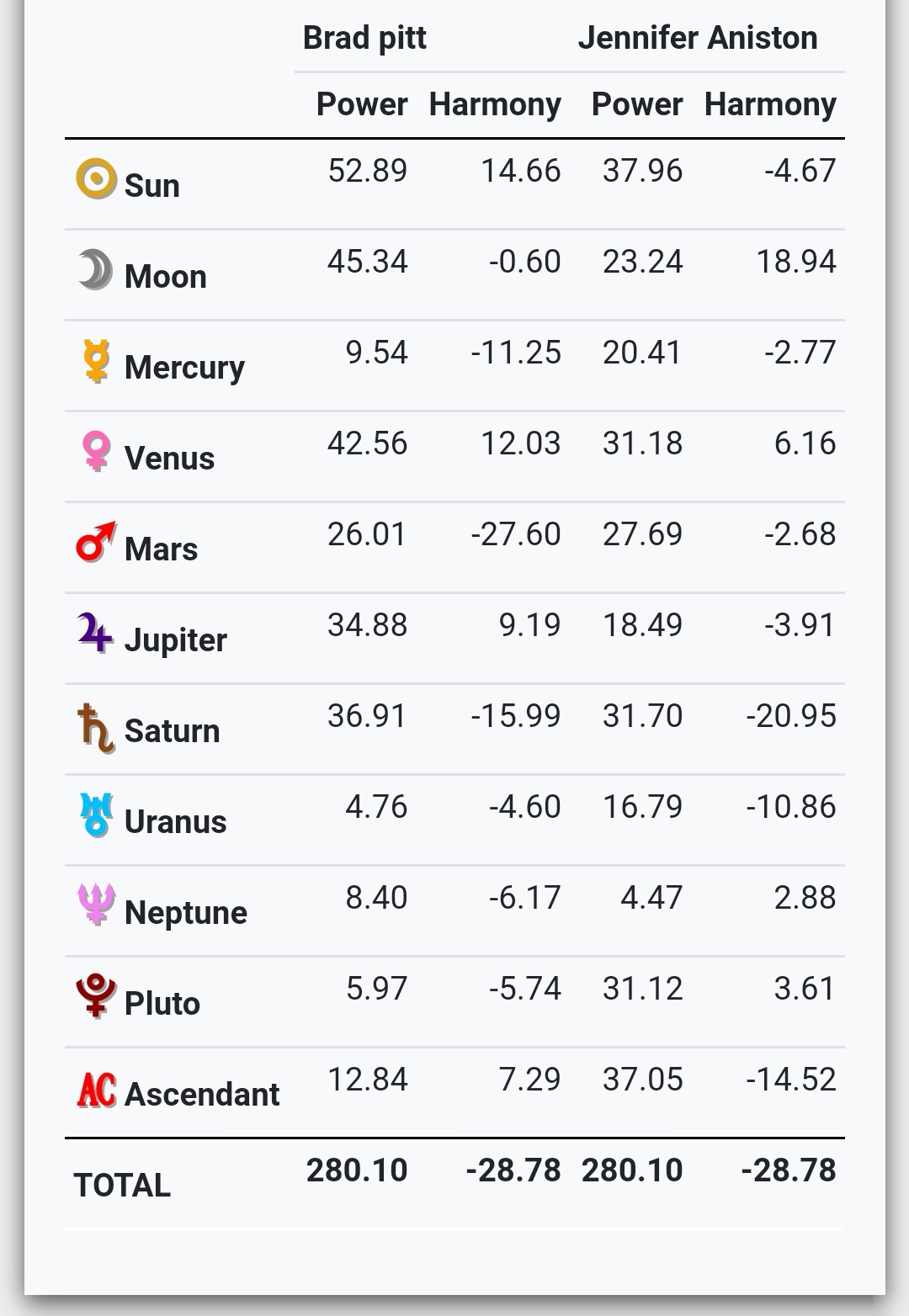Click Jennifer Aniston's Moon harmony value 18.94
The height and width of the screenshot is (1316, 909).
796,262
